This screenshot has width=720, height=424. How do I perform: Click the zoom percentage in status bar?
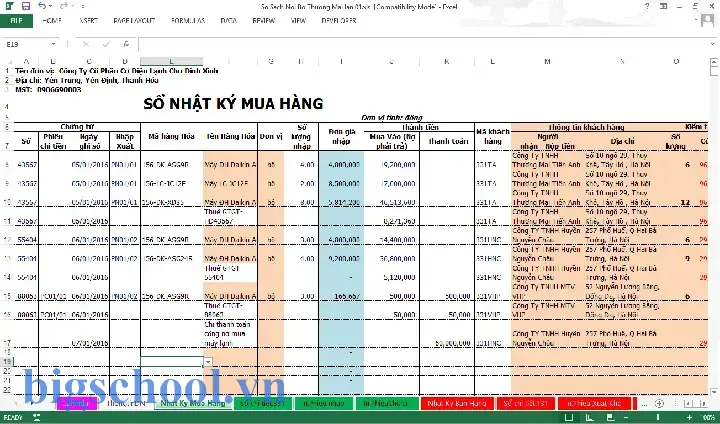pos(708,417)
